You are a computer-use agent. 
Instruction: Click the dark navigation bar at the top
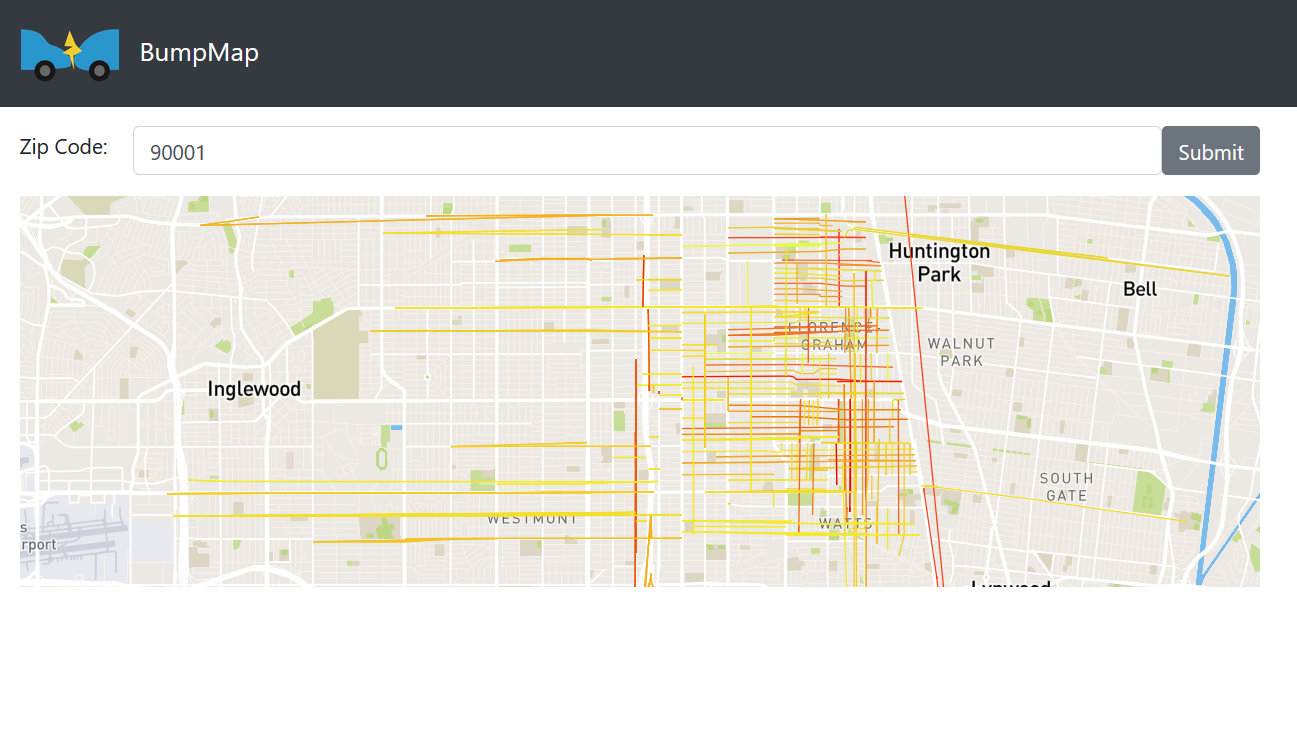click(x=650, y=52)
